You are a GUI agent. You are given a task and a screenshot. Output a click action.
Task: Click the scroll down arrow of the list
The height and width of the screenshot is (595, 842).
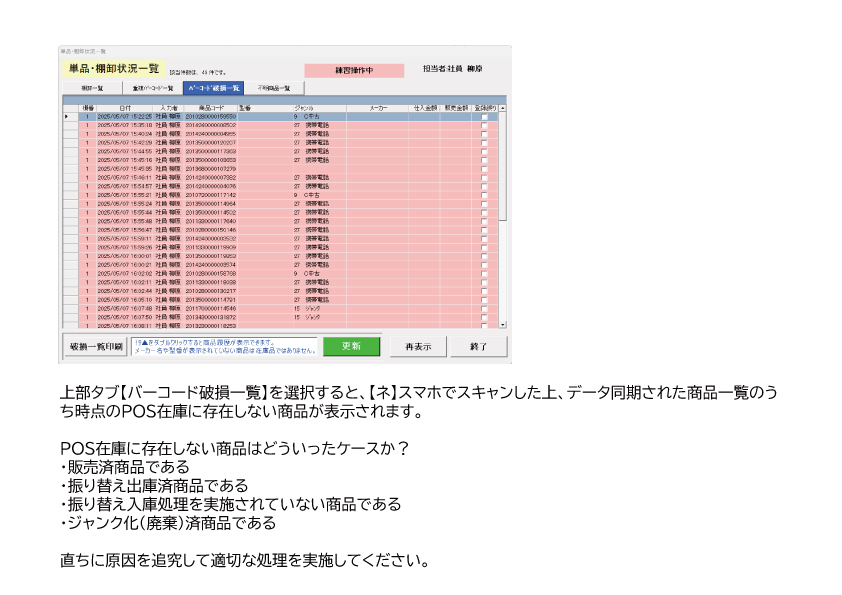pos(502,325)
